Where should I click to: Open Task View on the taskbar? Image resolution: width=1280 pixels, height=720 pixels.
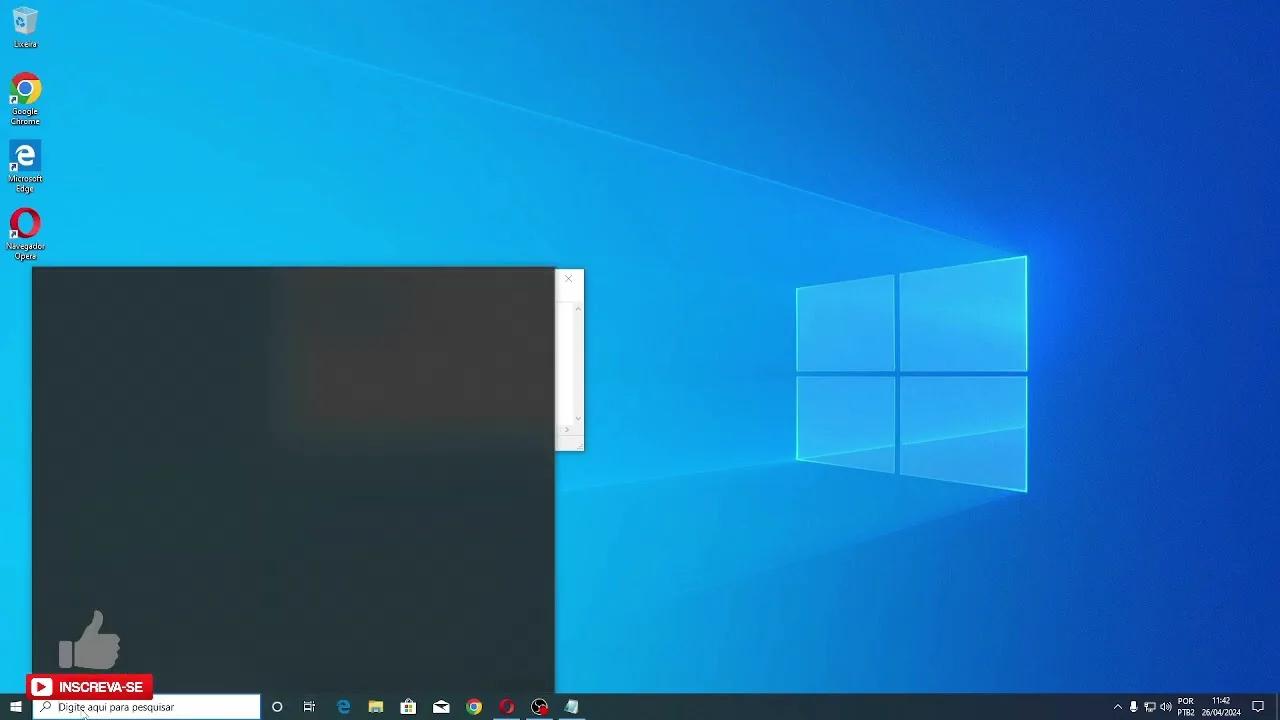(310, 707)
